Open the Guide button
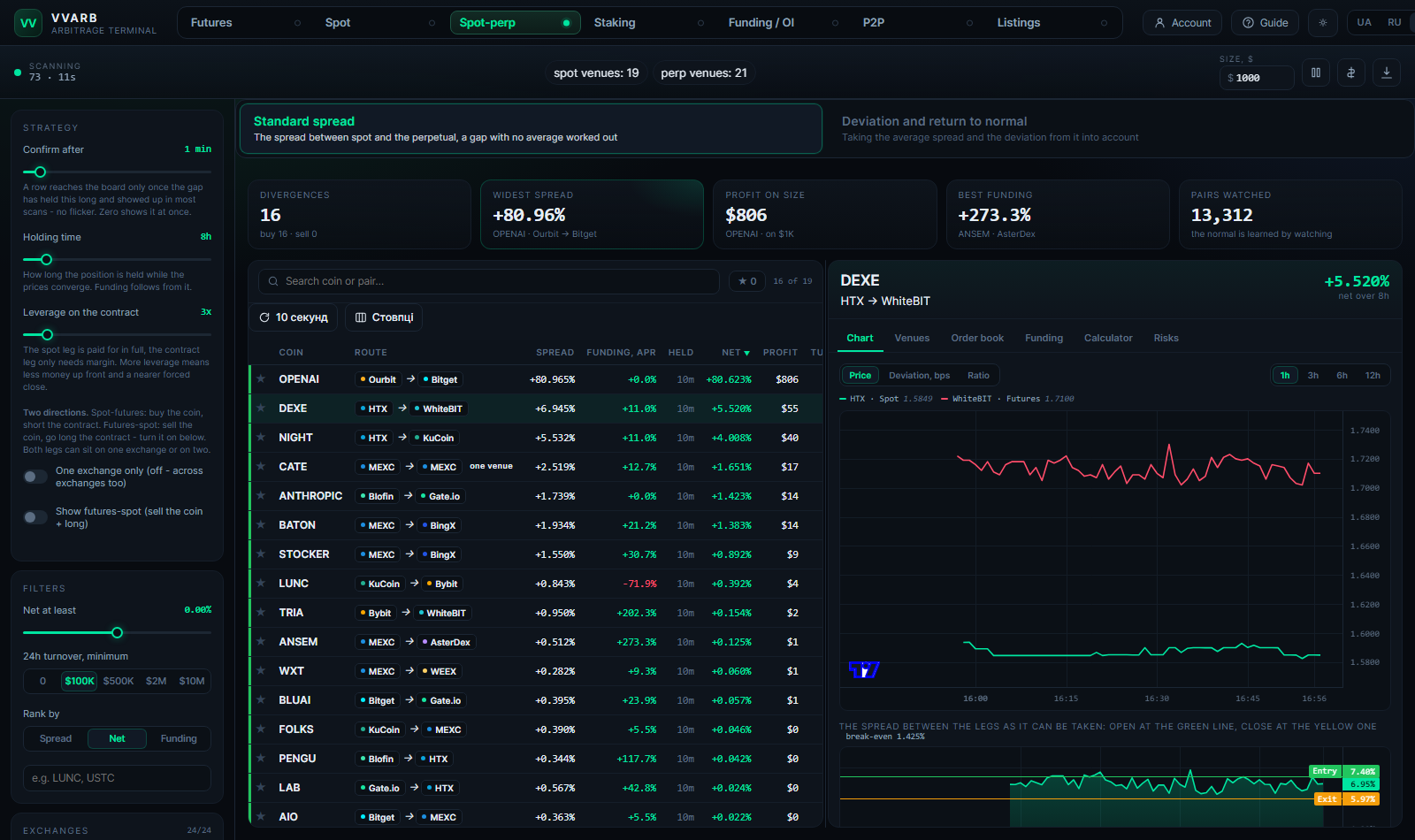The height and width of the screenshot is (840, 1415). pos(1265,23)
